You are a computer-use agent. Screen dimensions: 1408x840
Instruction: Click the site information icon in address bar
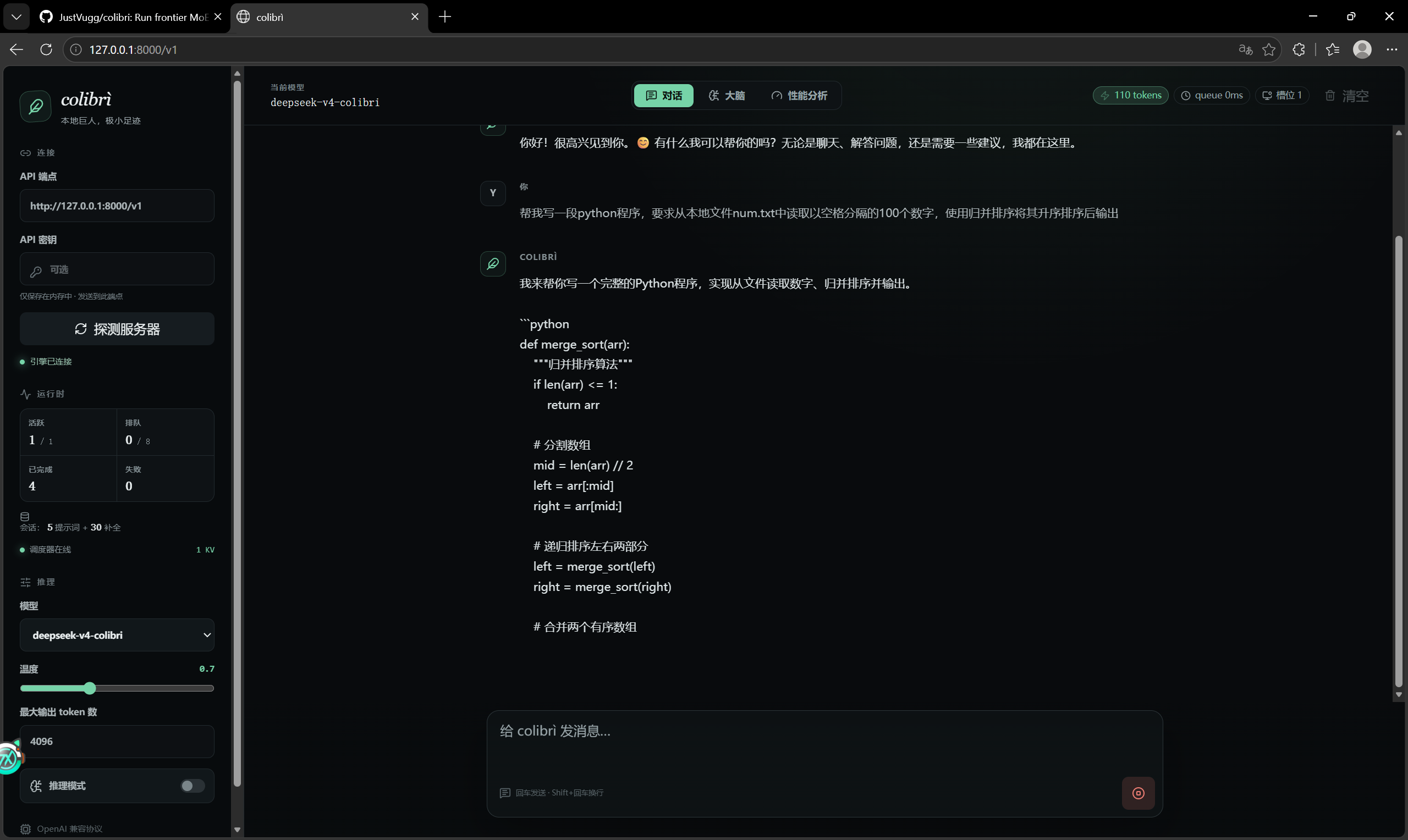76,50
